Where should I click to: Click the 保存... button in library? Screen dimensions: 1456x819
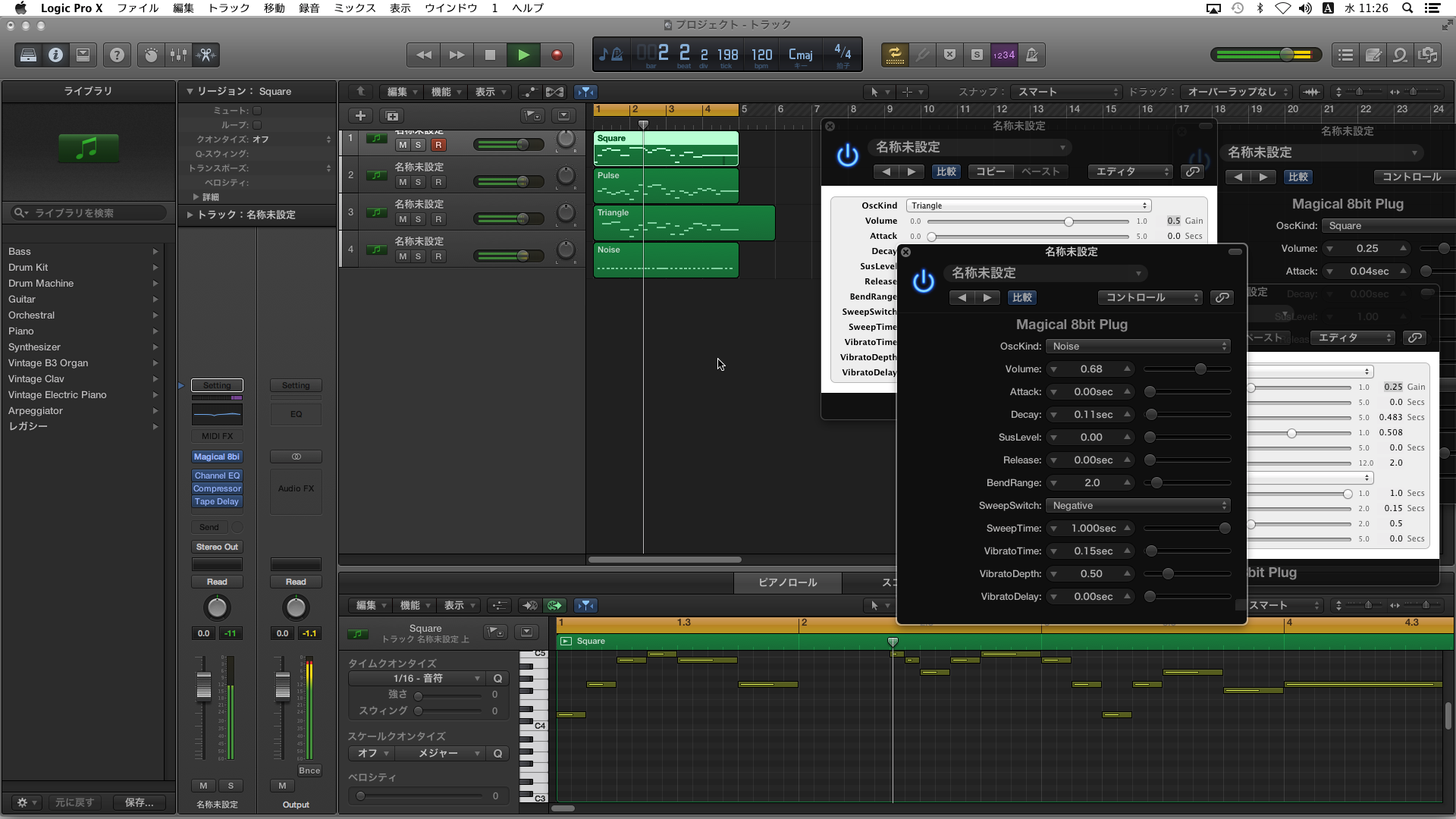tap(139, 802)
